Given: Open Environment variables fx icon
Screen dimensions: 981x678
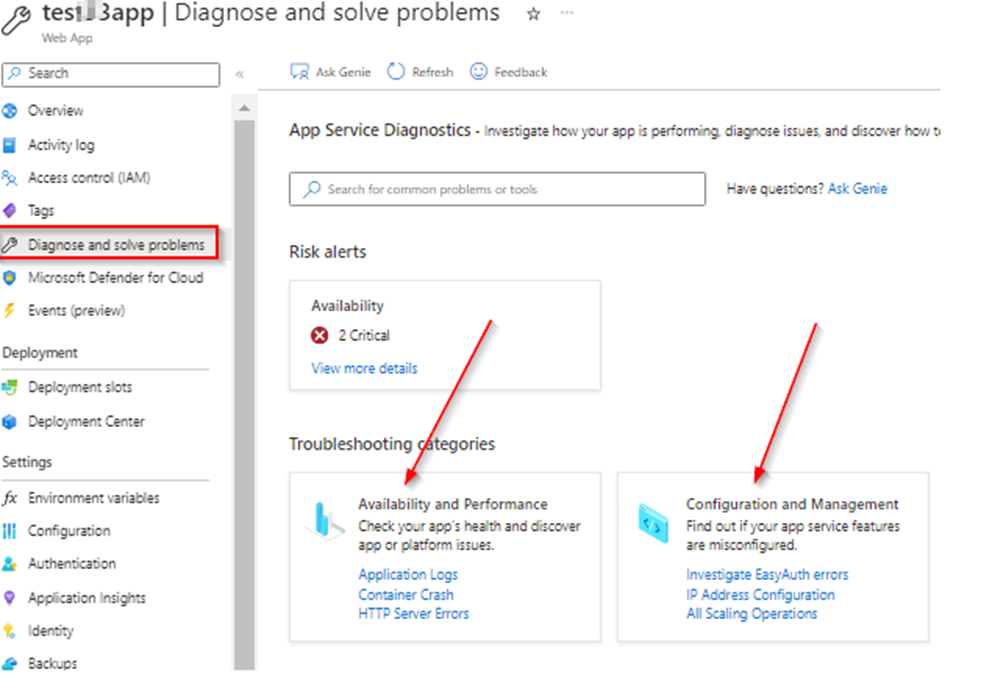Looking at the screenshot, I should [x=12, y=497].
